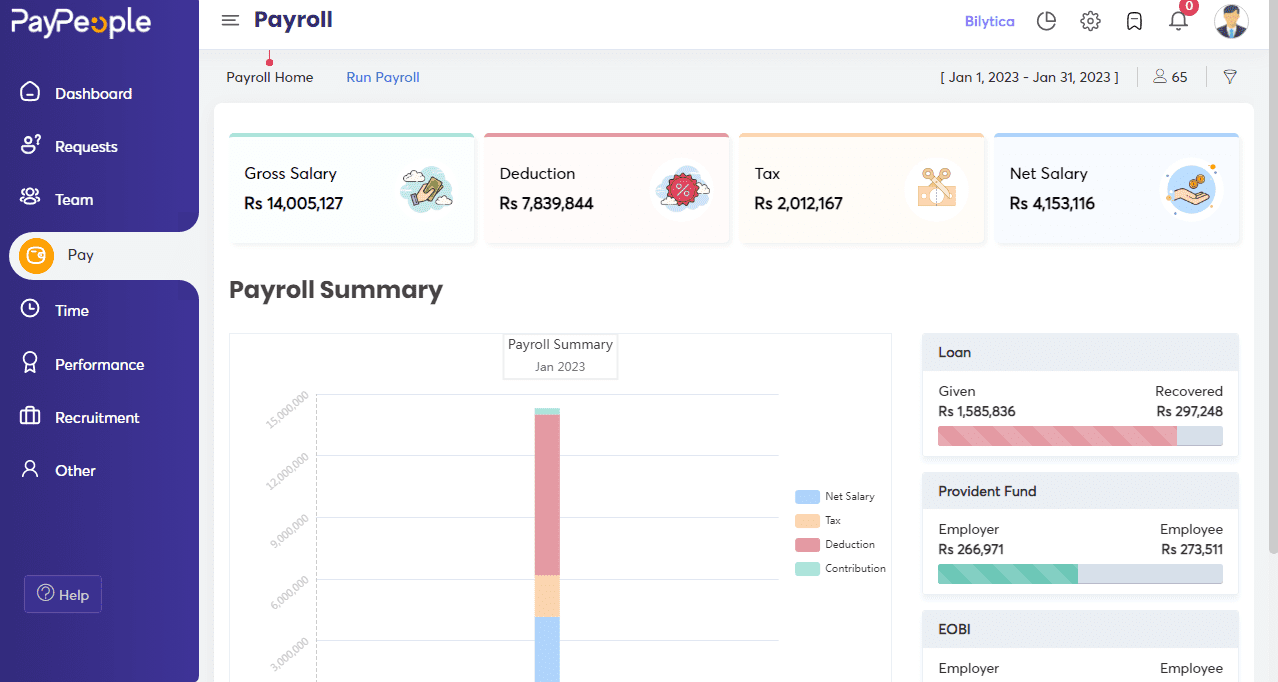Click the PayPeople logo

(81, 22)
